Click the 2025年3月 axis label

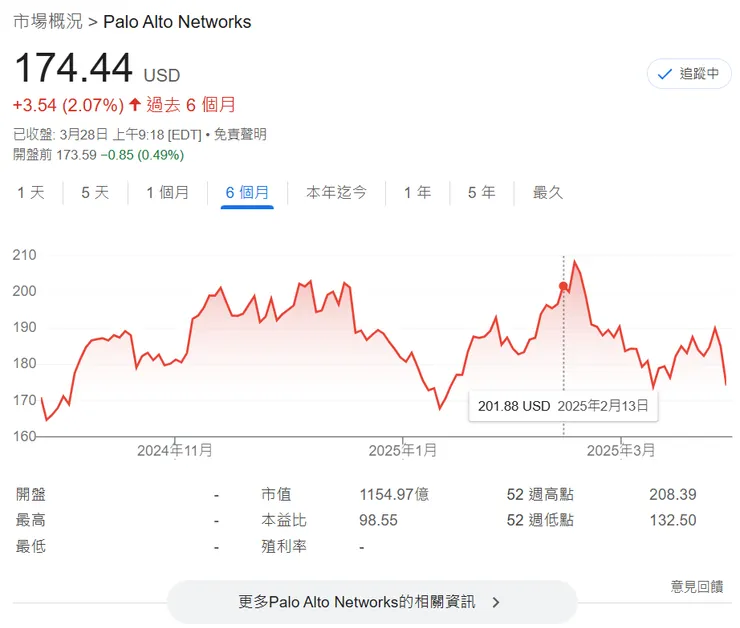(621, 450)
